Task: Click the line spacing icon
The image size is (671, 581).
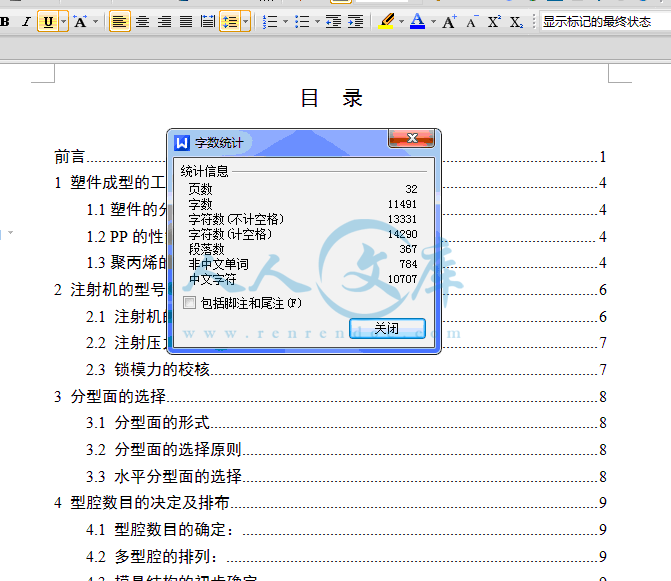Action: (x=230, y=21)
